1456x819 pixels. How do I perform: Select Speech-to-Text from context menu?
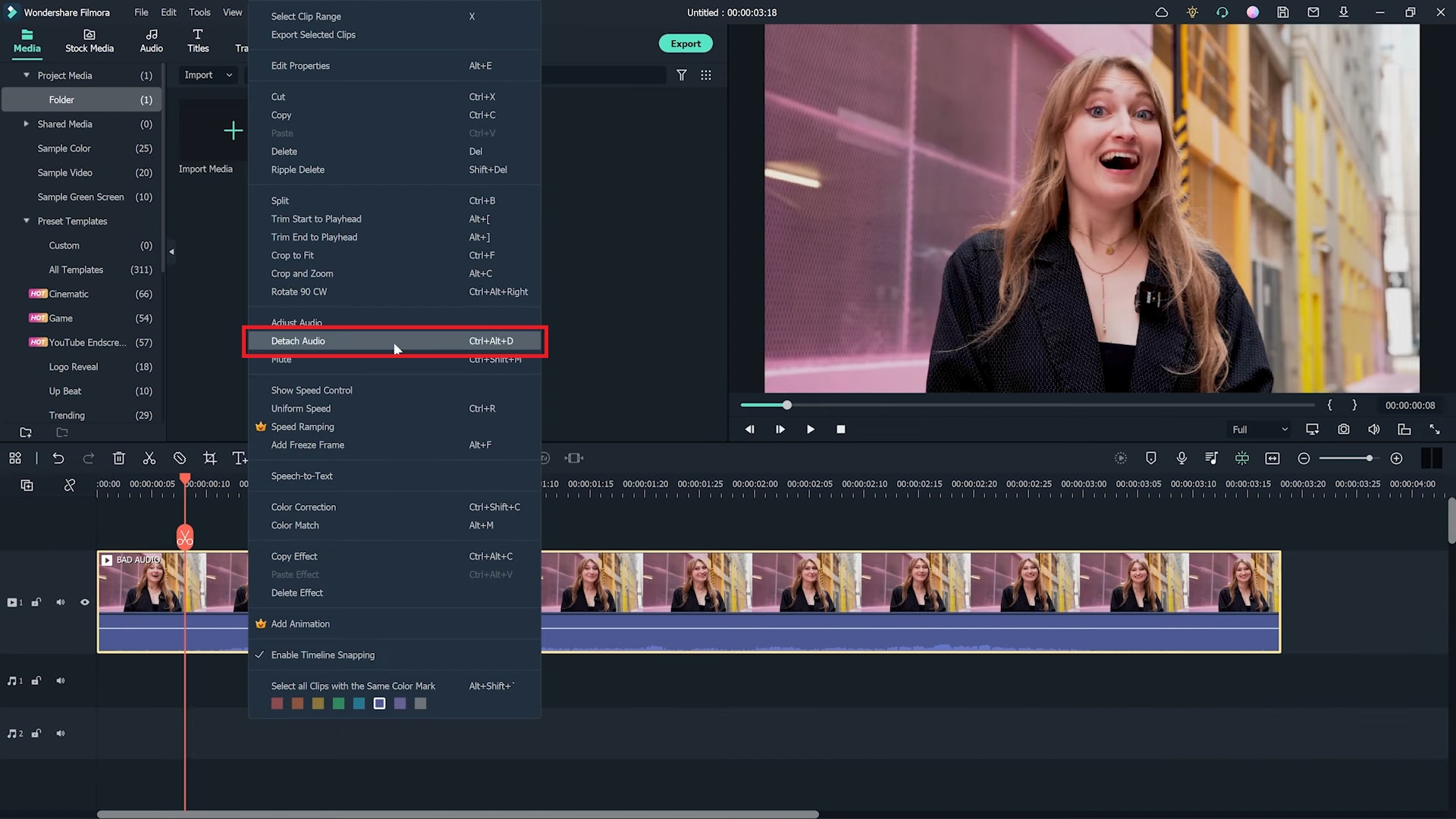coord(302,475)
